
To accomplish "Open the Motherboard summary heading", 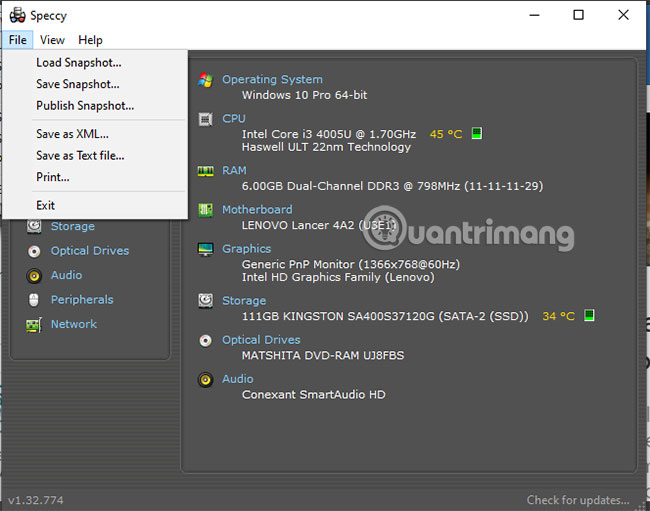I will tap(257, 210).
